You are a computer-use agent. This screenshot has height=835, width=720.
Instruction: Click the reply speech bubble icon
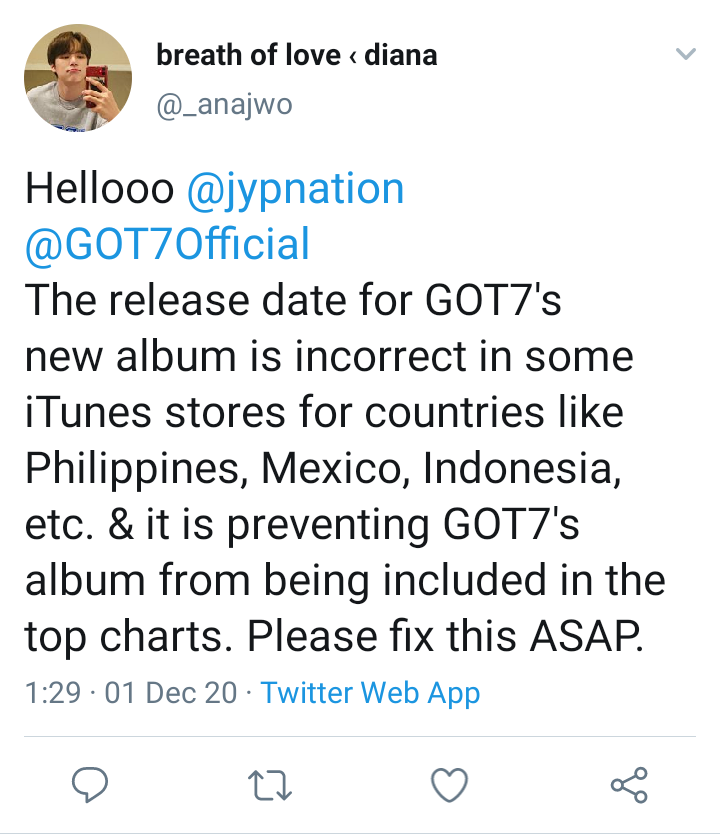click(x=89, y=786)
